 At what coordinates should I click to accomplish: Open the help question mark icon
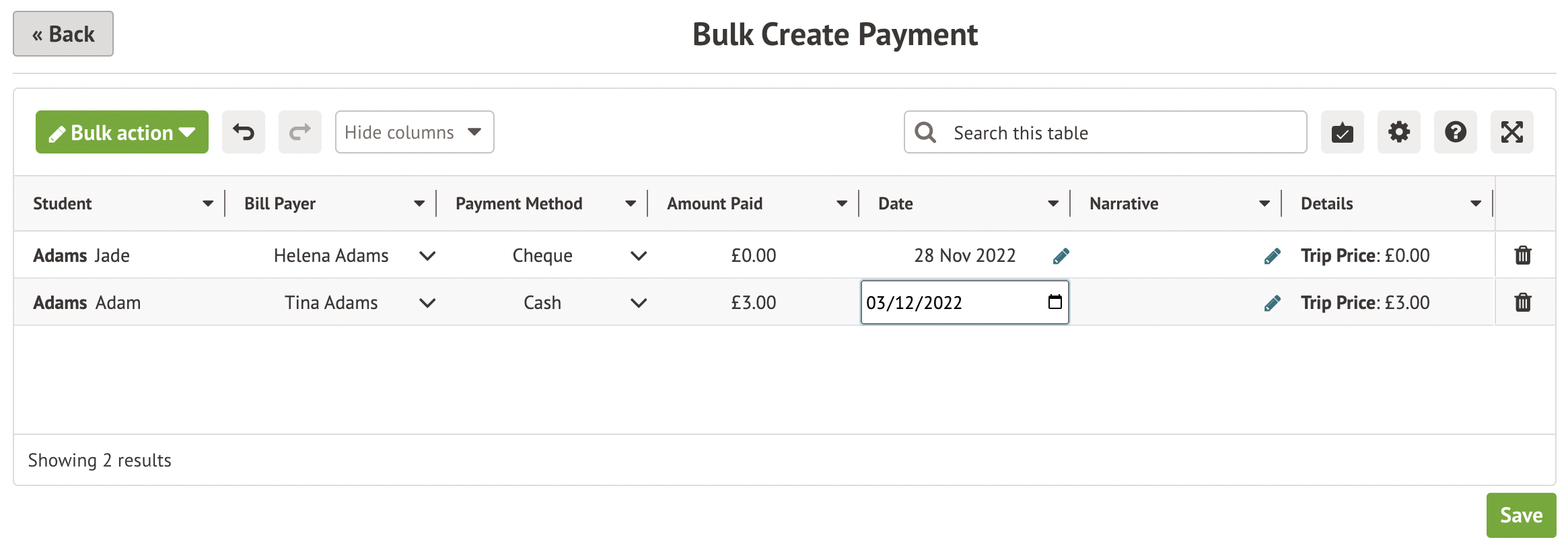tap(1455, 132)
